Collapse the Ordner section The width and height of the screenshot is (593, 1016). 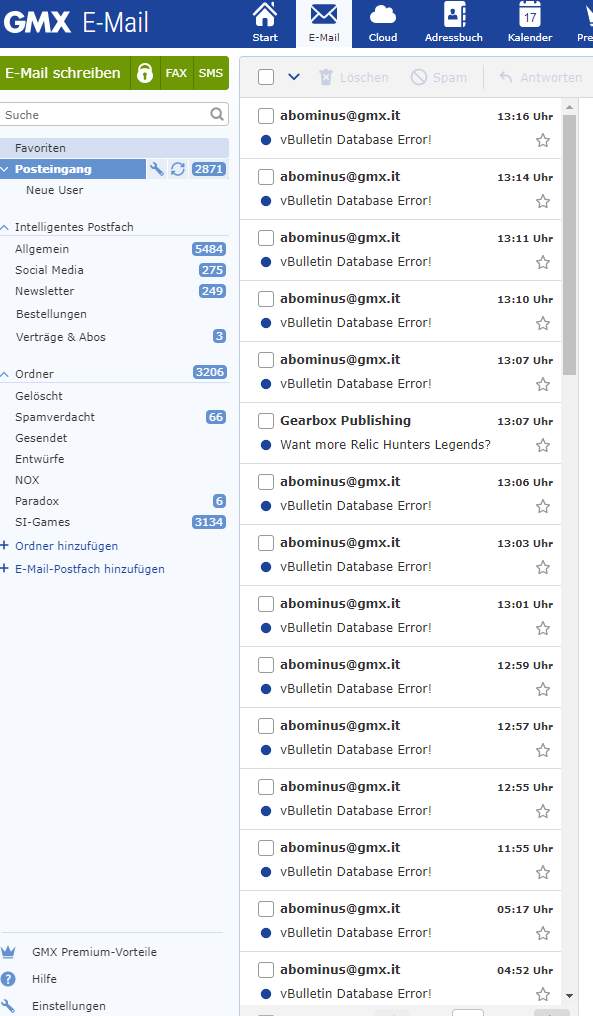[5, 375]
